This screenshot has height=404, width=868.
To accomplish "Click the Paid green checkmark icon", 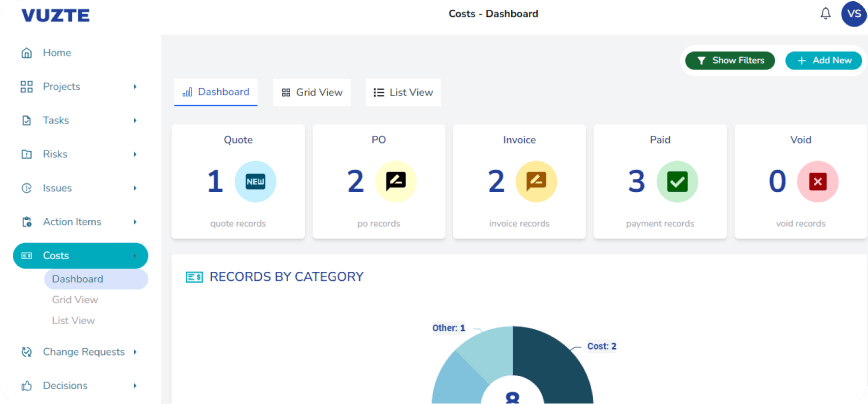I will [x=677, y=181].
